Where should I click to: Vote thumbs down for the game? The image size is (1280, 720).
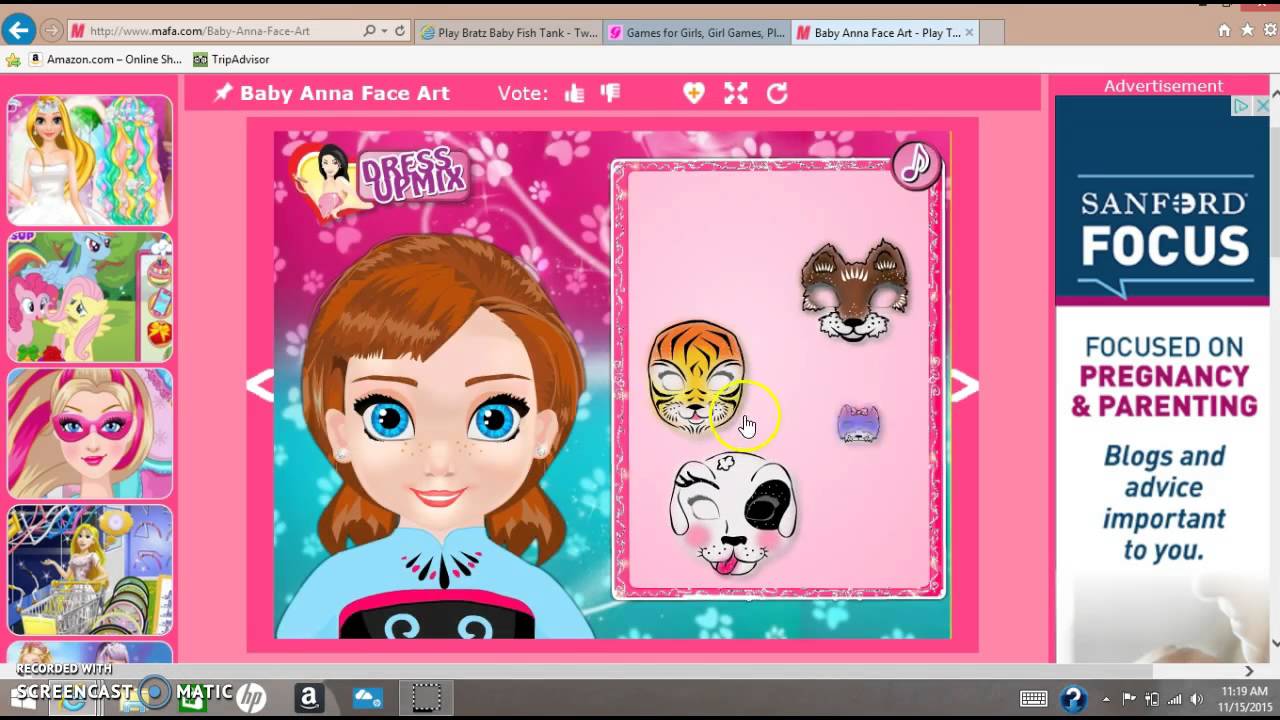tap(610, 93)
